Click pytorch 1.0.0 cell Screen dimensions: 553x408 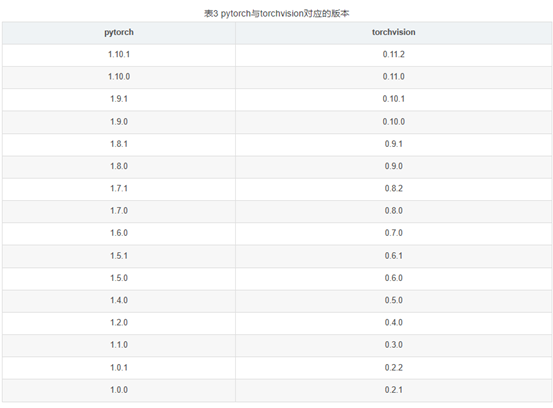pyautogui.click(x=119, y=390)
